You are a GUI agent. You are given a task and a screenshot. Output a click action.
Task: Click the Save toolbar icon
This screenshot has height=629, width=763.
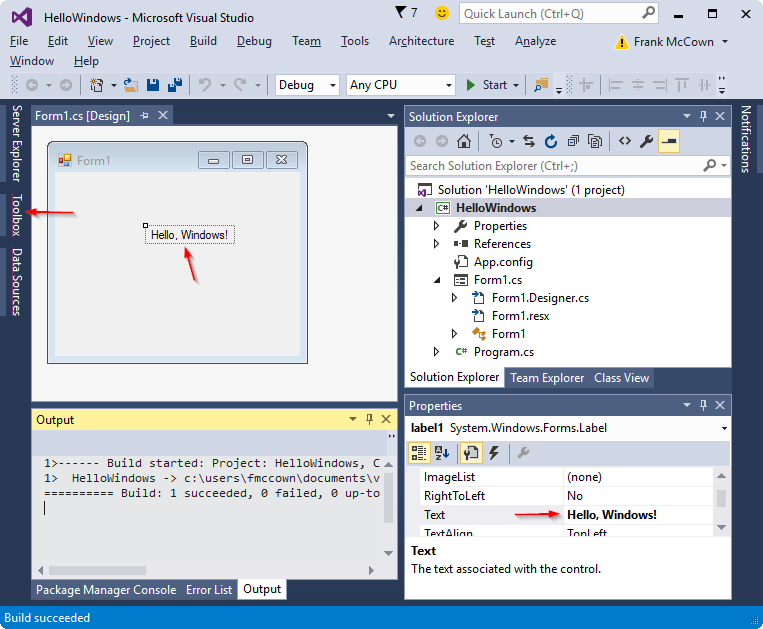click(x=153, y=85)
